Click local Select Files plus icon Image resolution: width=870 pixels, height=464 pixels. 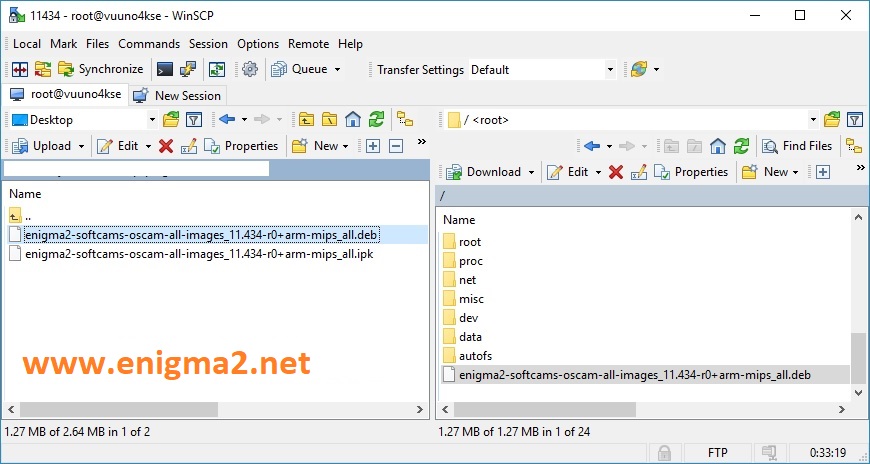pyautogui.click(x=373, y=147)
